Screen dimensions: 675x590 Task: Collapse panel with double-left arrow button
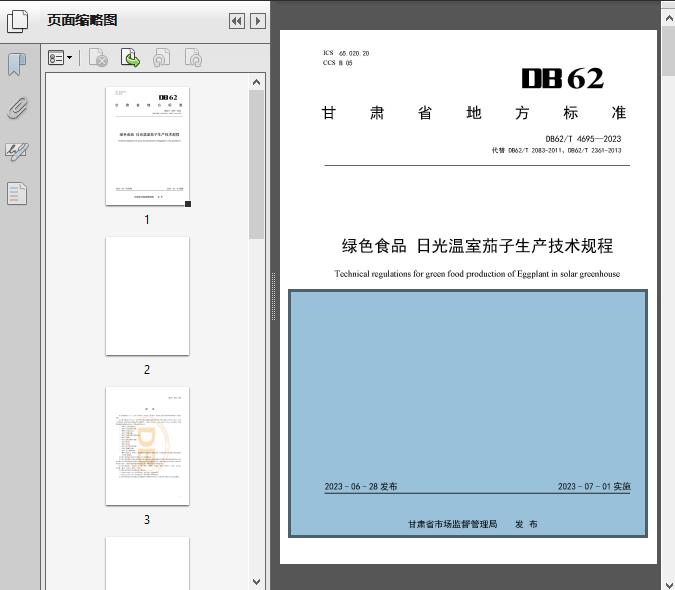pyautogui.click(x=237, y=21)
